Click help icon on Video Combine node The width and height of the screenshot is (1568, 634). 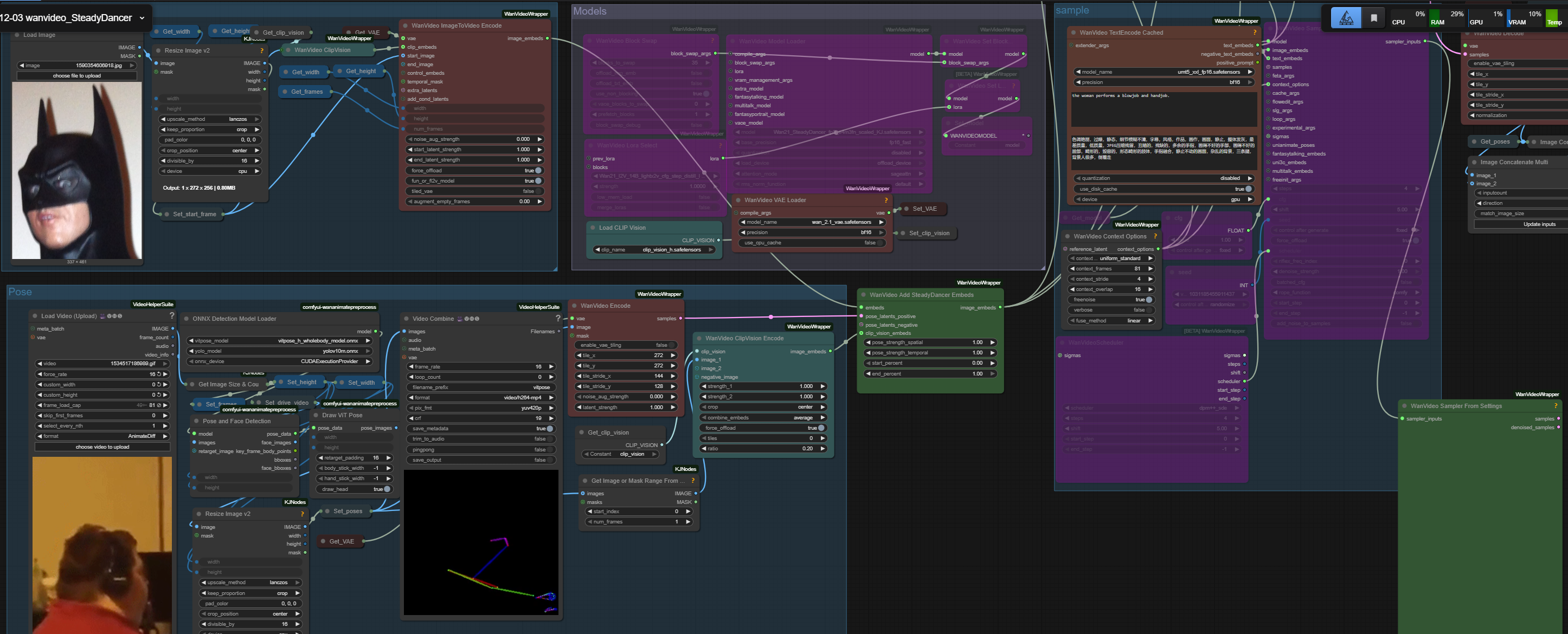pyautogui.click(x=557, y=318)
